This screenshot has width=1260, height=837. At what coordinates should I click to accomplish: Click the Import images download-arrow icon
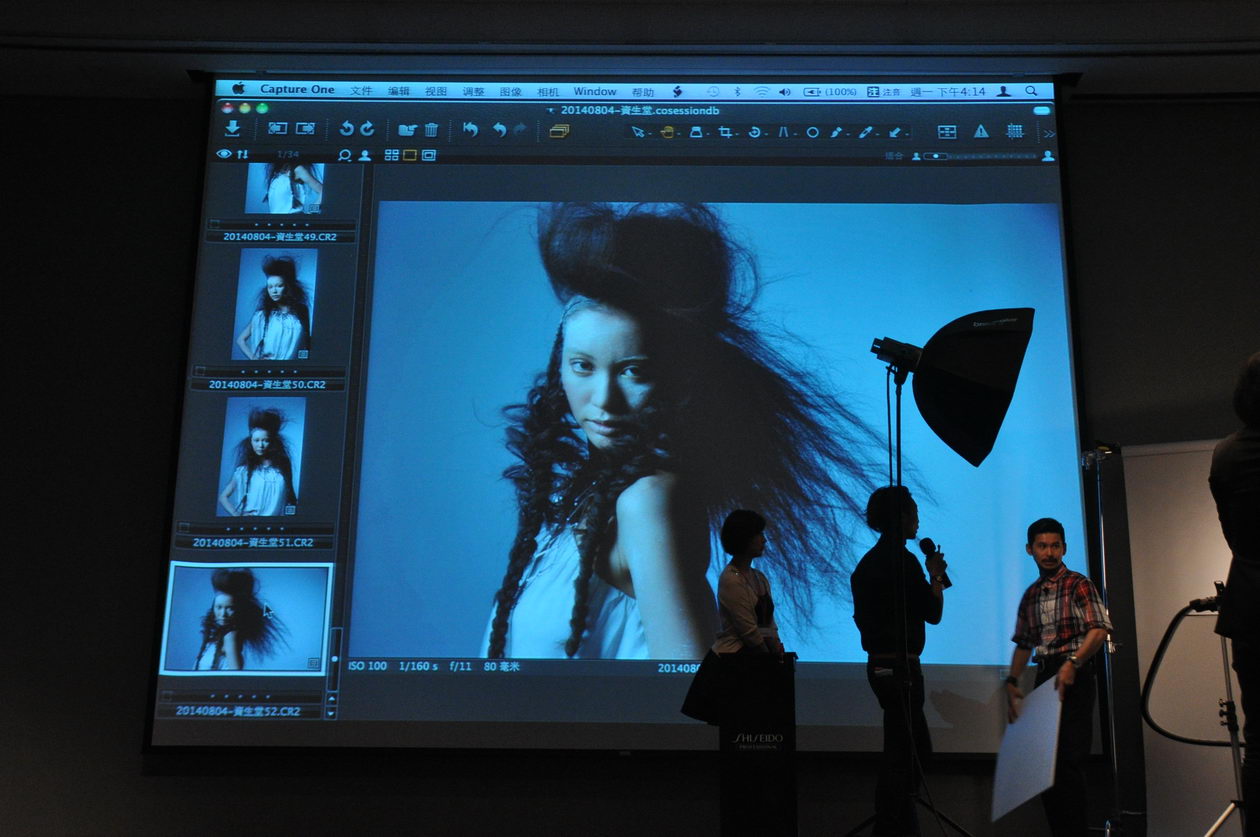232,128
